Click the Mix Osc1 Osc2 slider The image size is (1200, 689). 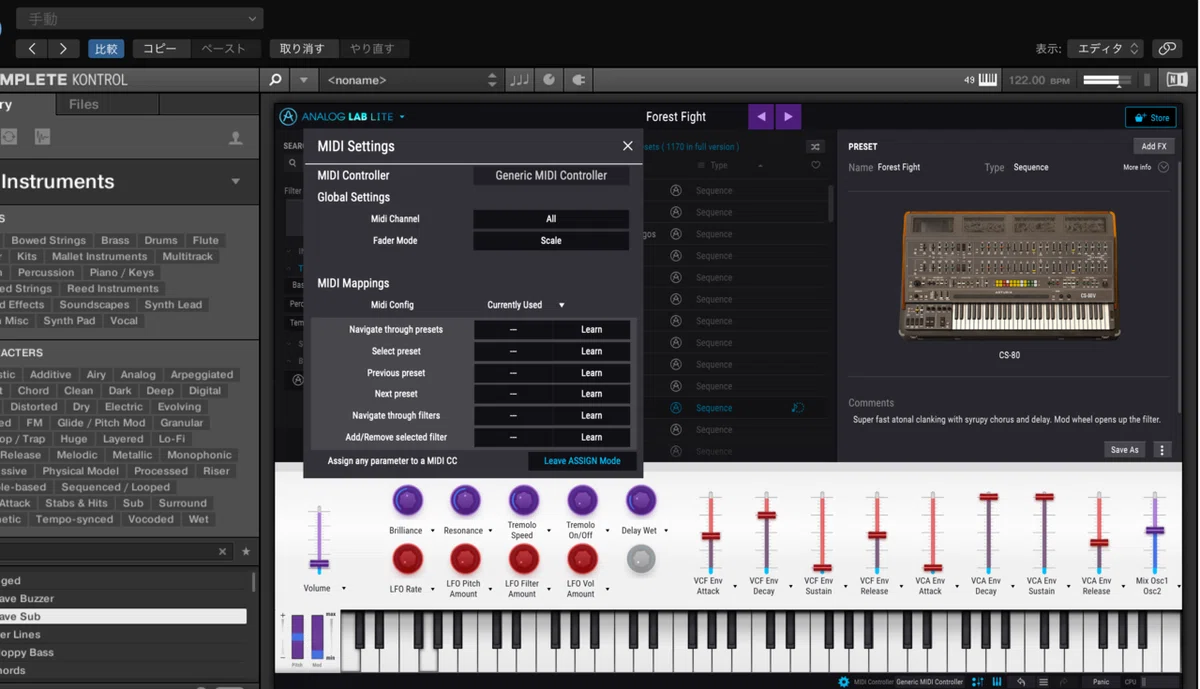click(1154, 530)
